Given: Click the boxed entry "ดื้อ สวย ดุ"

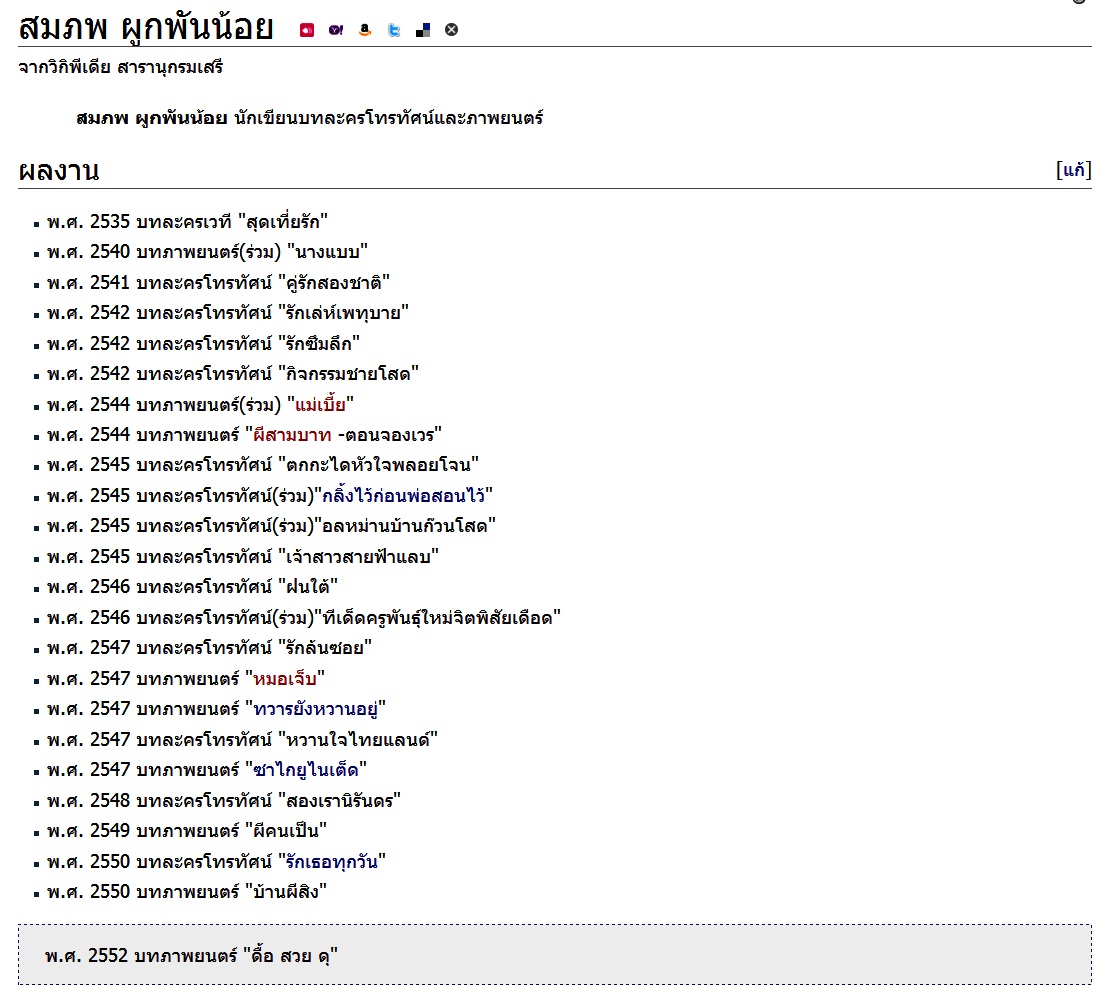Looking at the screenshot, I should pyautogui.click(x=191, y=956).
